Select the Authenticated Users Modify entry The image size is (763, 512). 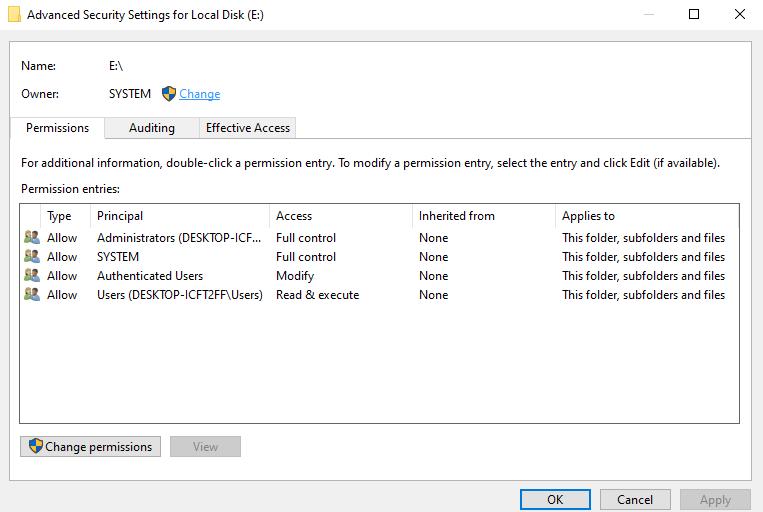coord(150,276)
